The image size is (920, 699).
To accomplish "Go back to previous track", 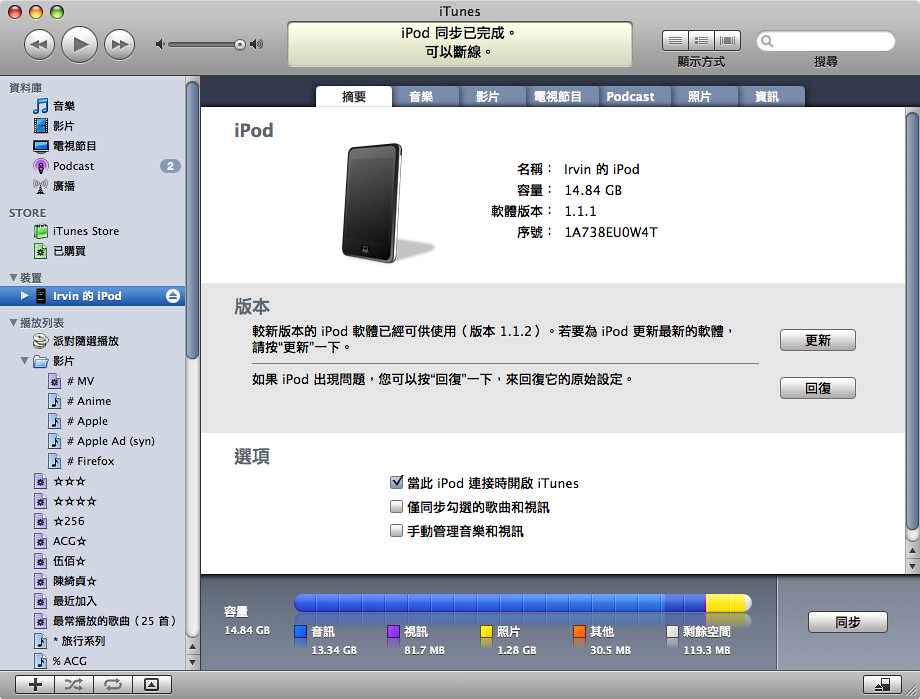I will coord(40,44).
